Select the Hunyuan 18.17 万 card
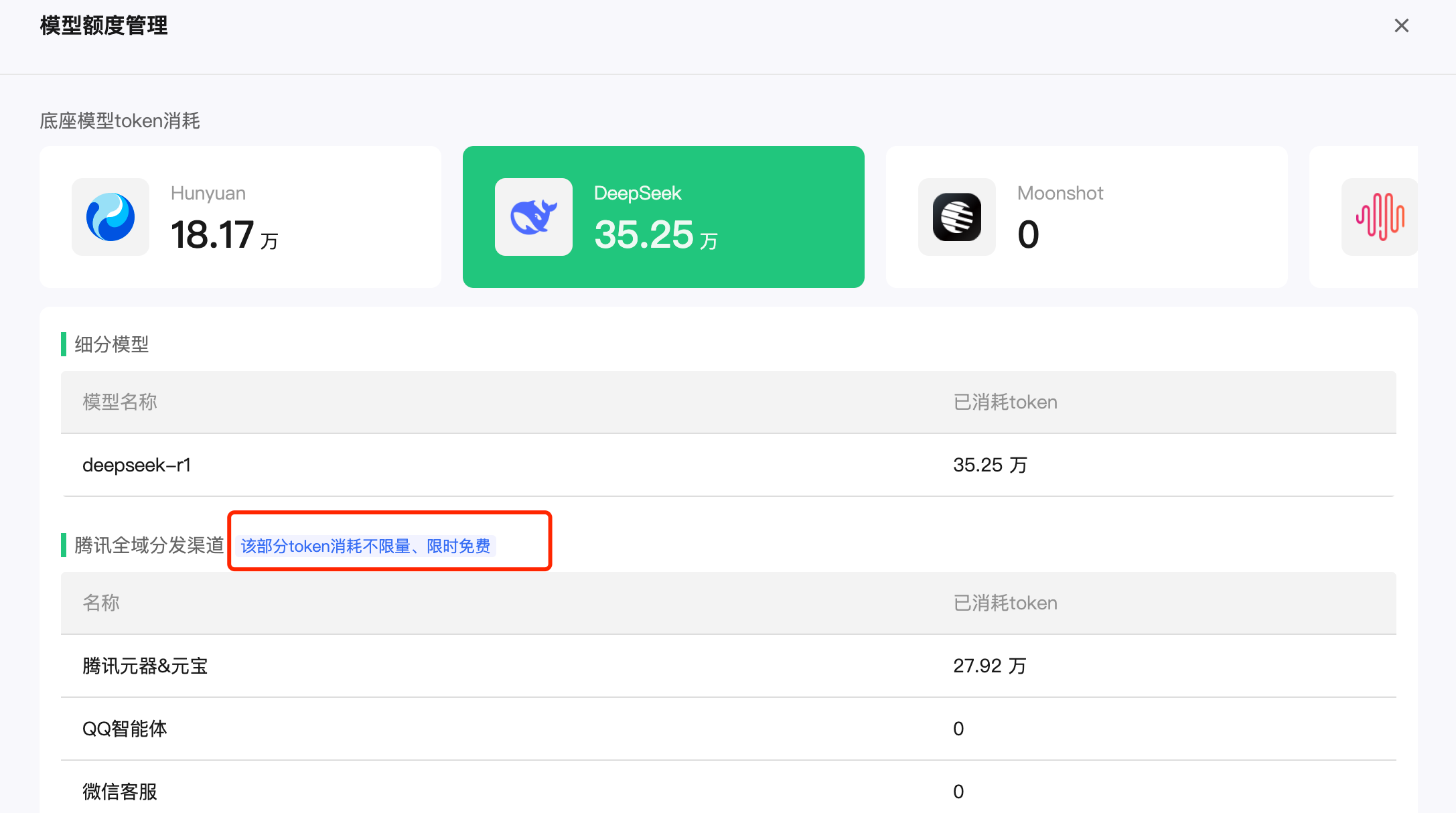The image size is (1456, 813). pos(240,217)
